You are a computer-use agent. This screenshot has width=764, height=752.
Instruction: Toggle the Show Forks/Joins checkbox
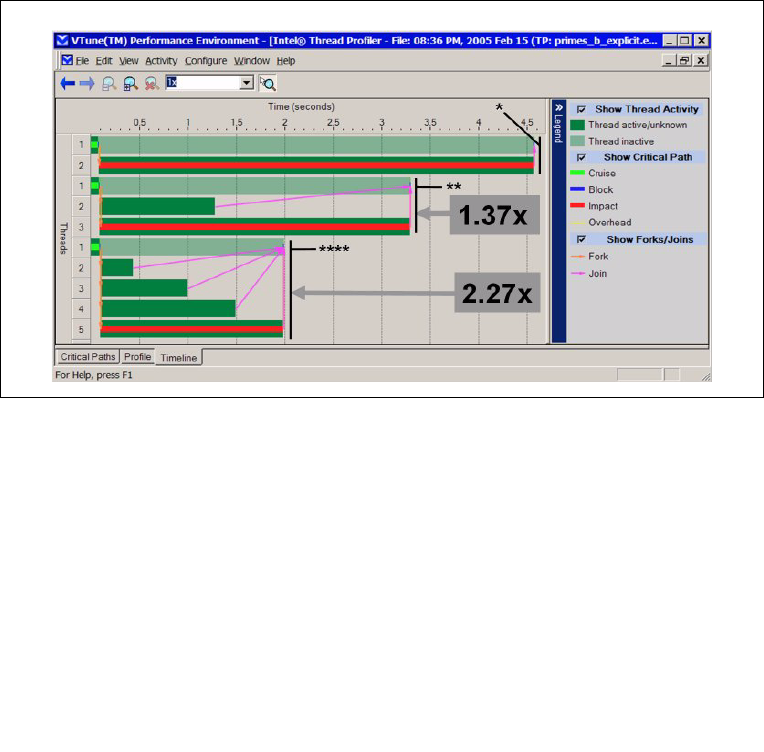click(581, 239)
